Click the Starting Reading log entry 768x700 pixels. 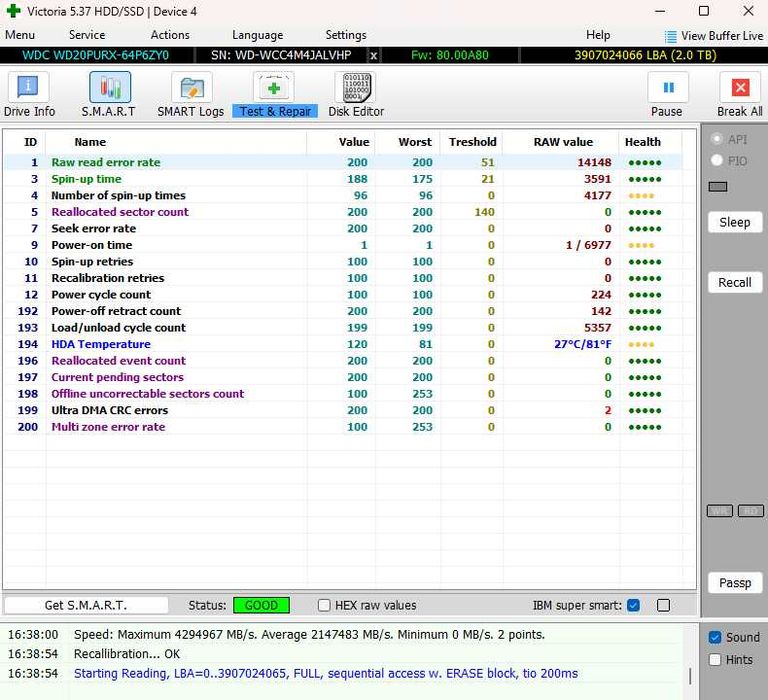326,674
